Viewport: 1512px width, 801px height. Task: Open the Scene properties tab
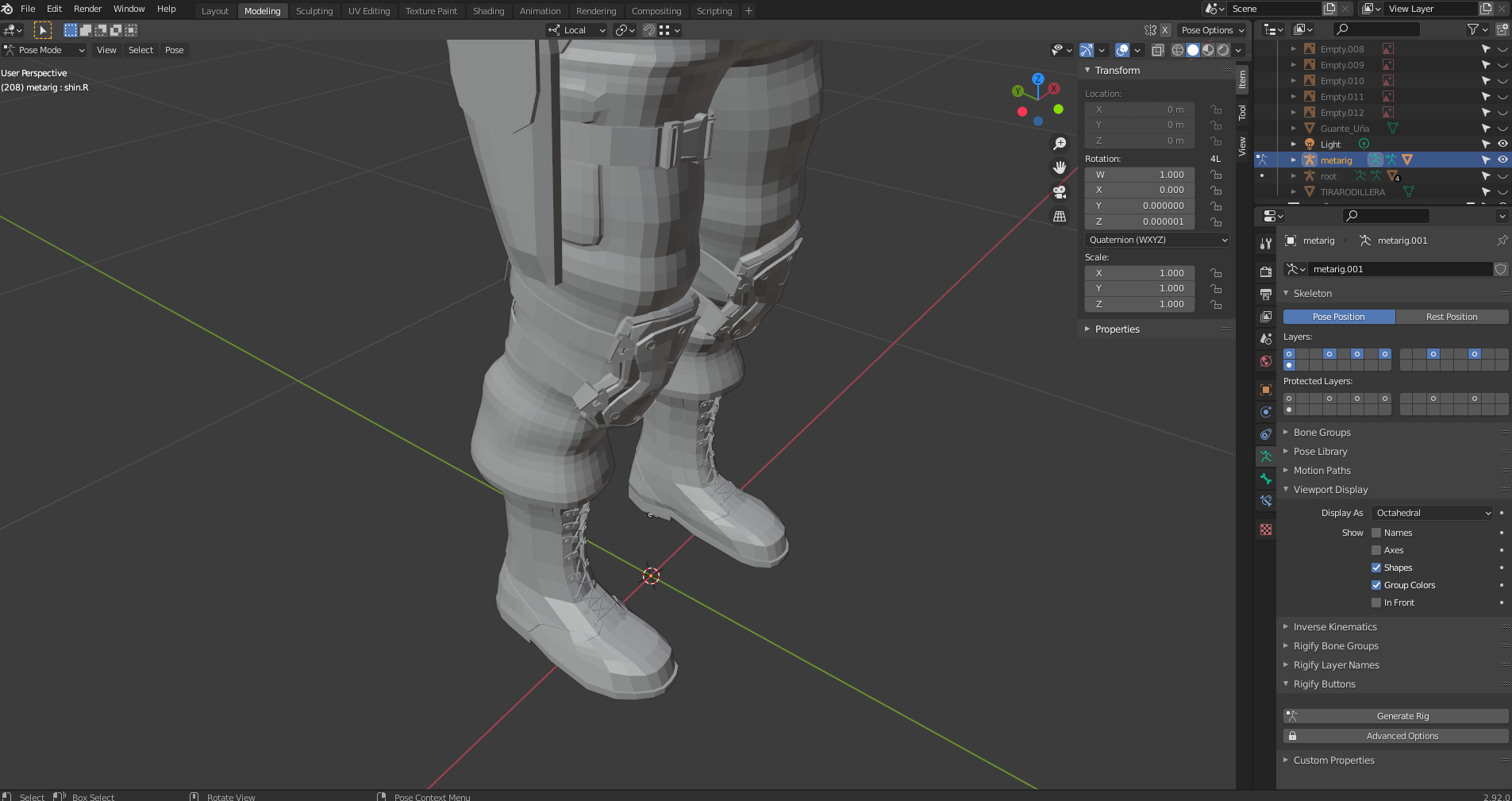coord(1266,339)
